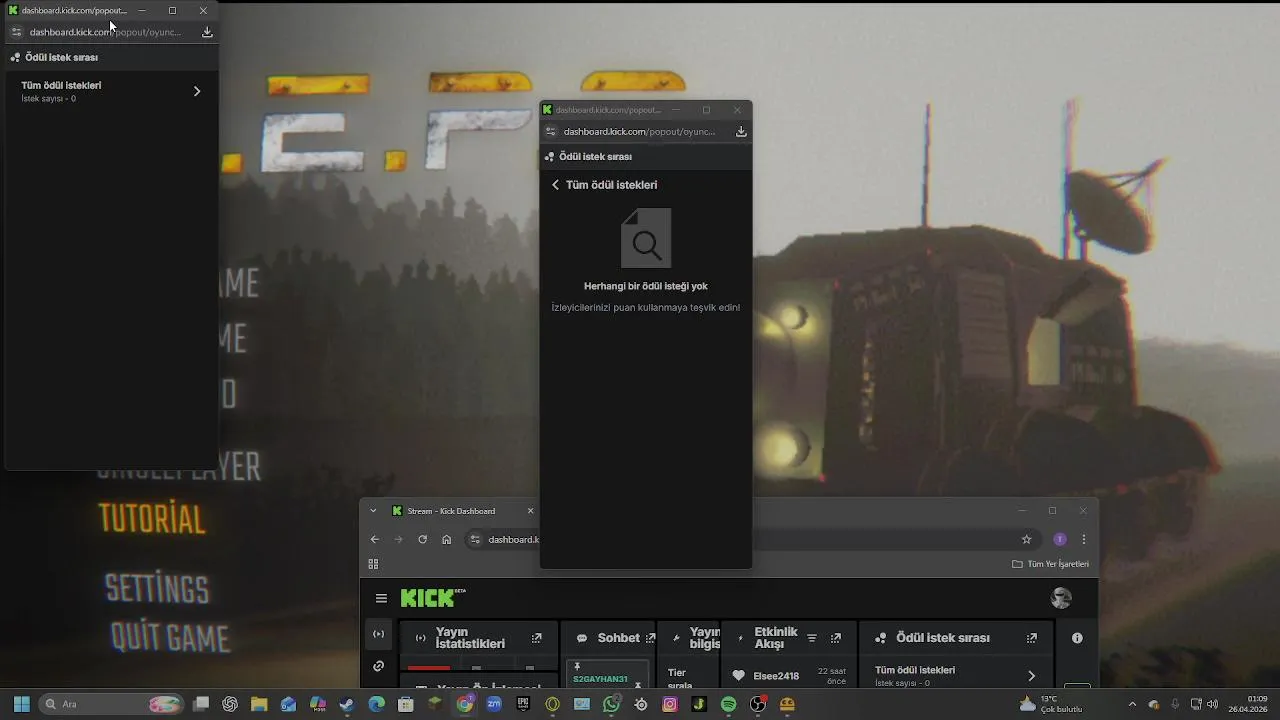The image size is (1280, 720).
Task: Open Chrome profile avatar
Action: pos(1060,539)
